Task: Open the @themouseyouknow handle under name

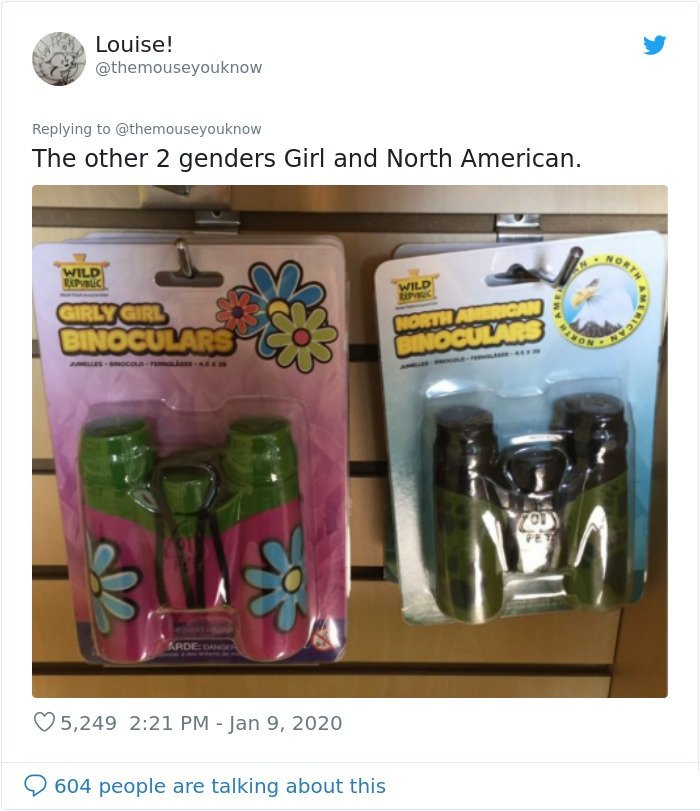Action: pyautogui.click(x=178, y=68)
